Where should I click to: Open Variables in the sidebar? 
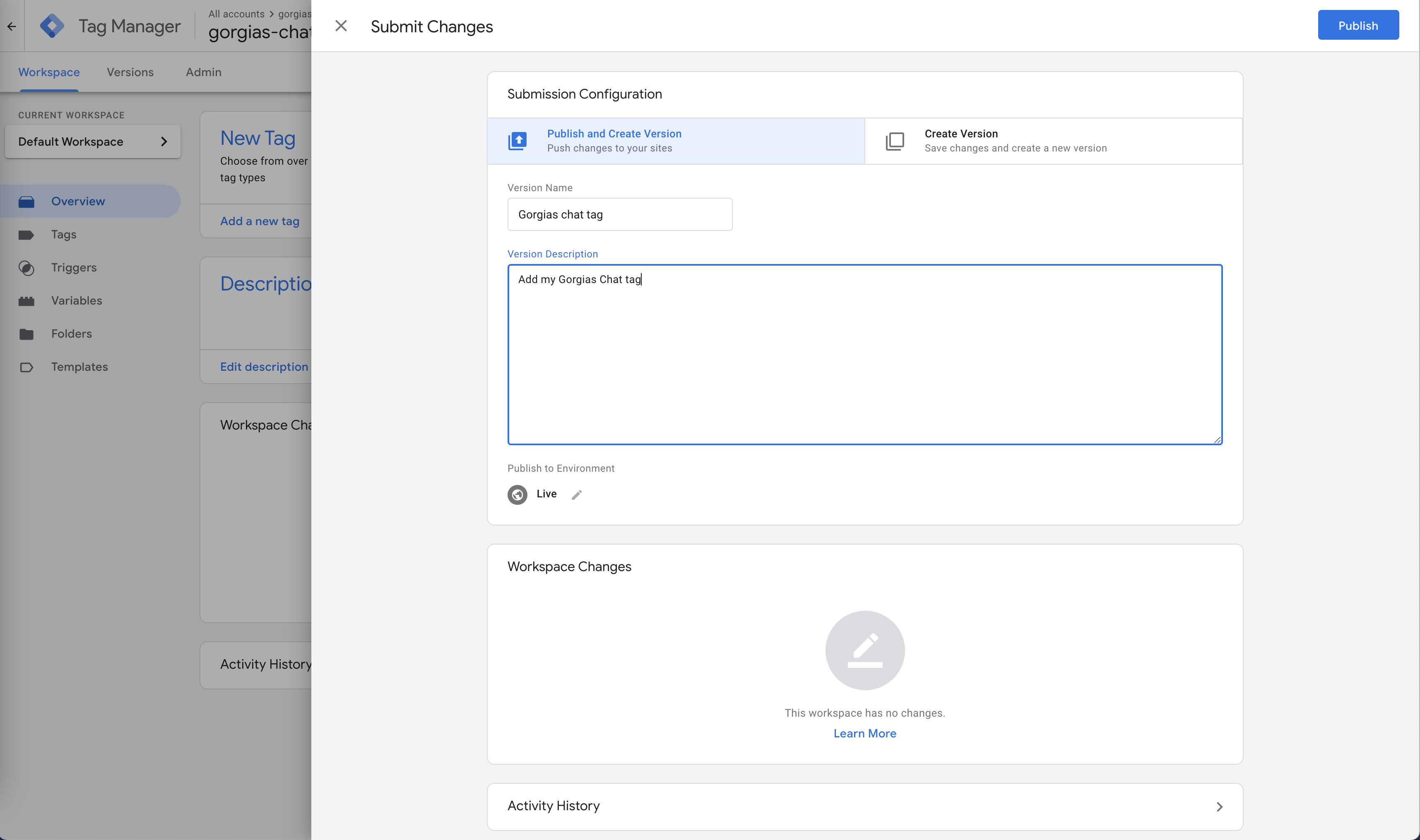pyautogui.click(x=90, y=300)
